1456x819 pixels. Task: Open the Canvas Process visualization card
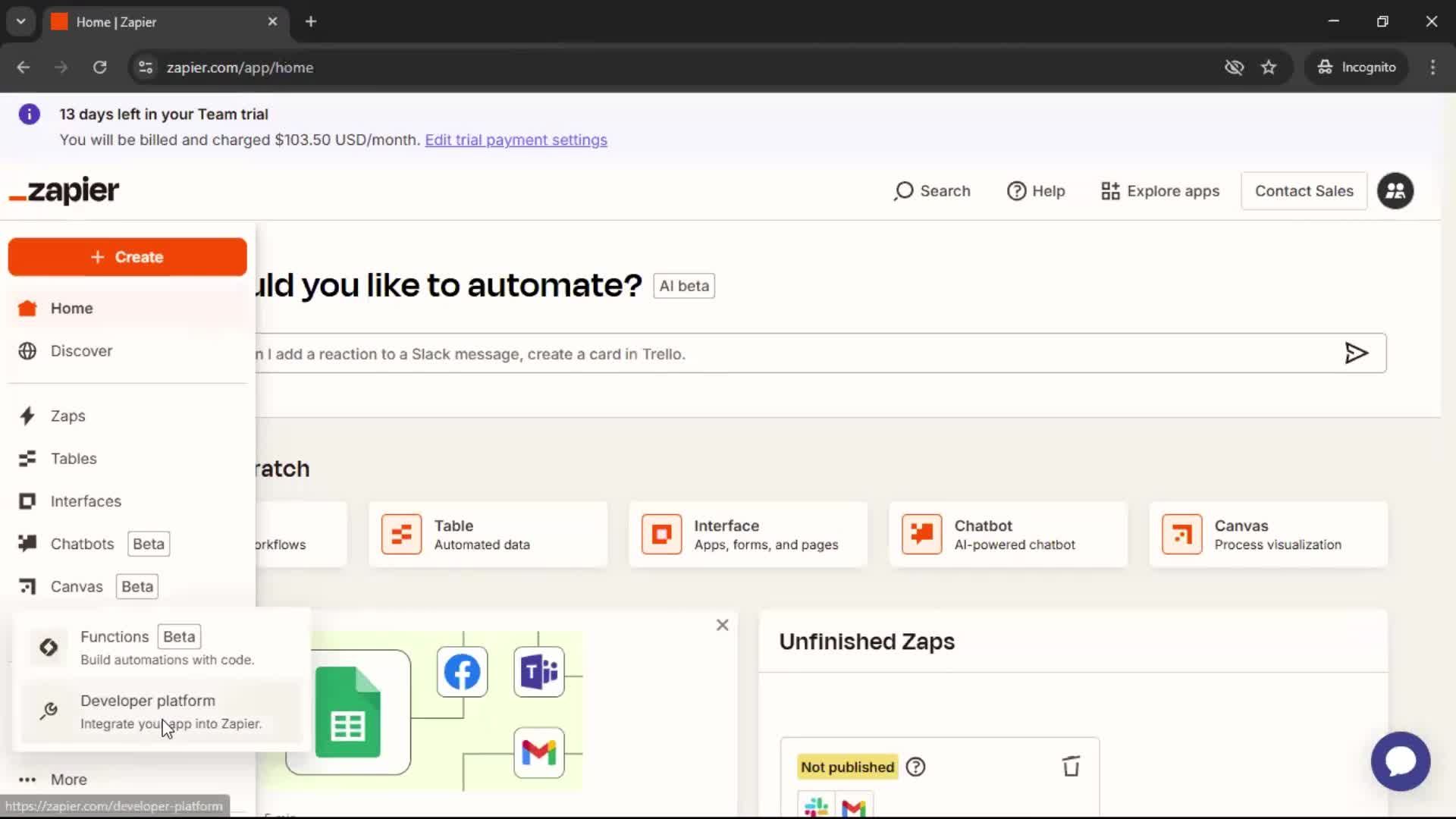pos(1268,534)
